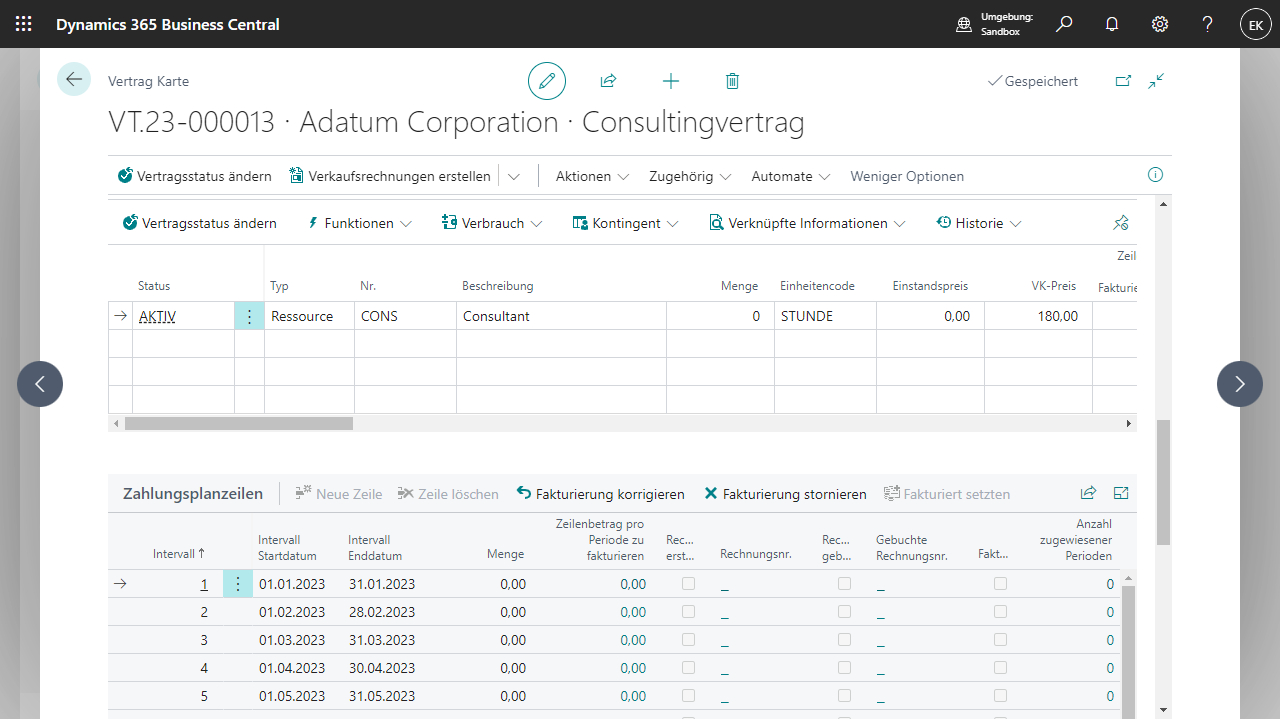1280x720 pixels.
Task: Expand the Historie menu
Action: point(979,223)
